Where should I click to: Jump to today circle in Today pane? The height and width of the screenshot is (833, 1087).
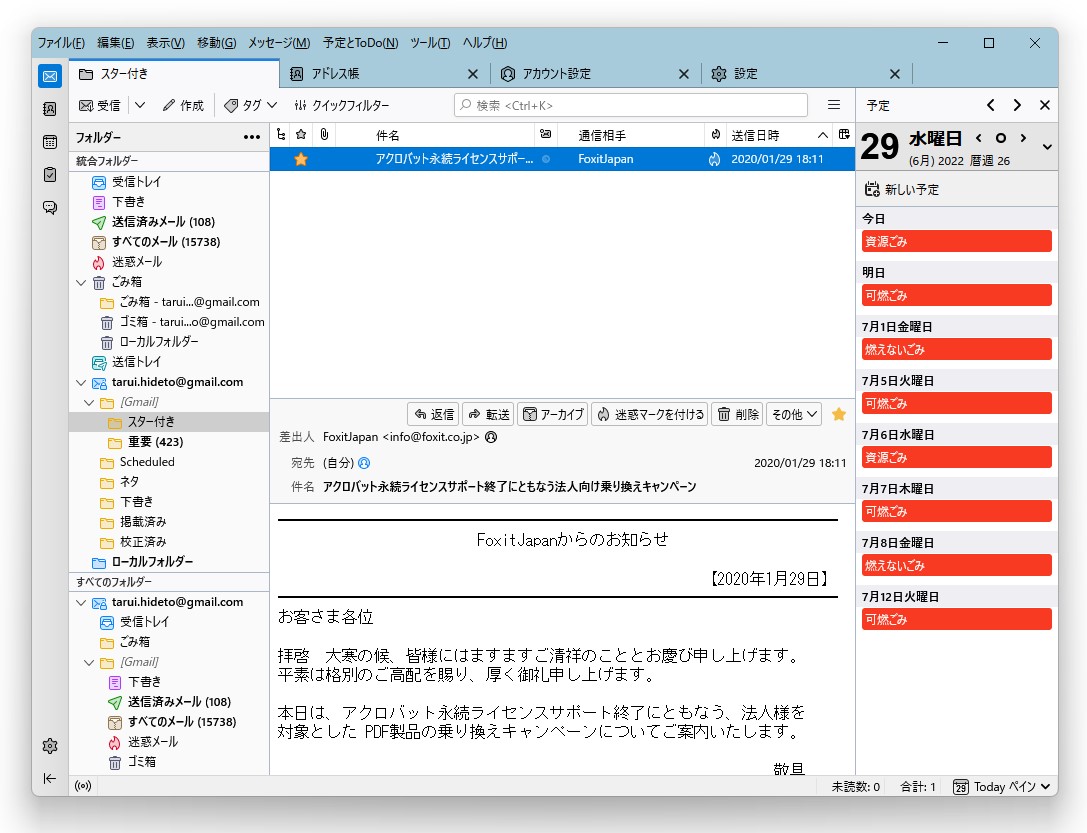pyautogui.click(x=1000, y=138)
